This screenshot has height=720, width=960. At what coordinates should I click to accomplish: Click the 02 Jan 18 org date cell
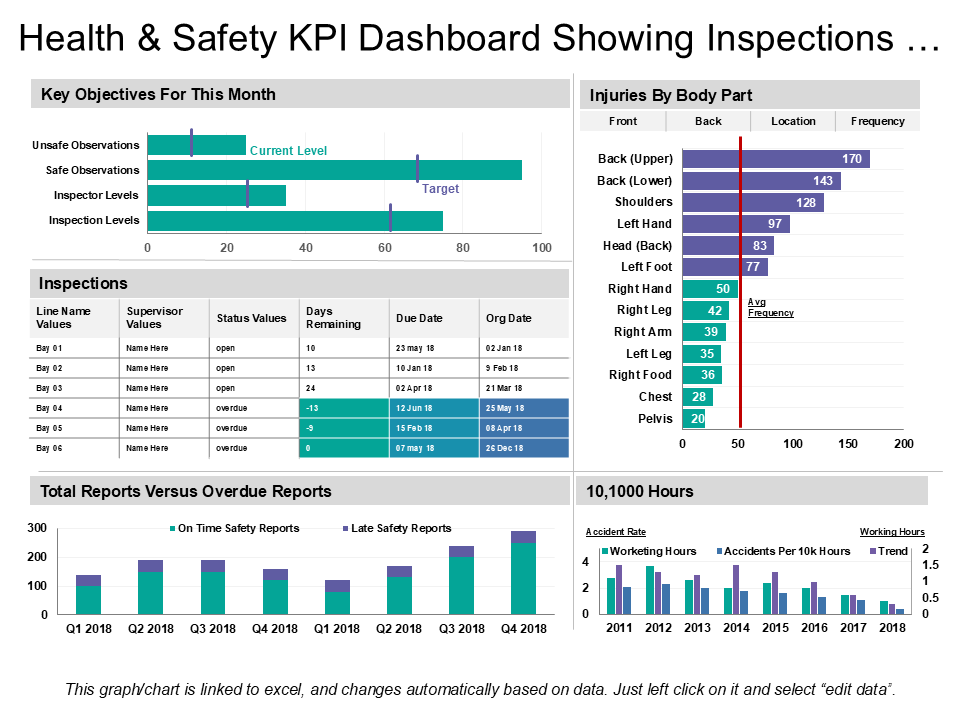(x=524, y=348)
